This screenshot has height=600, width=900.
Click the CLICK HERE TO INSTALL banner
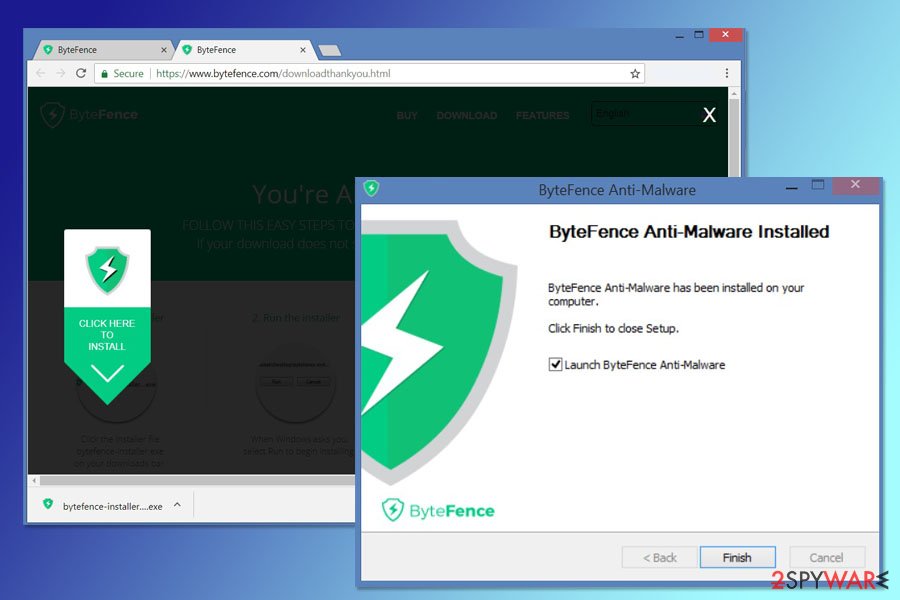pyautogui.click(x=107, y=317)
